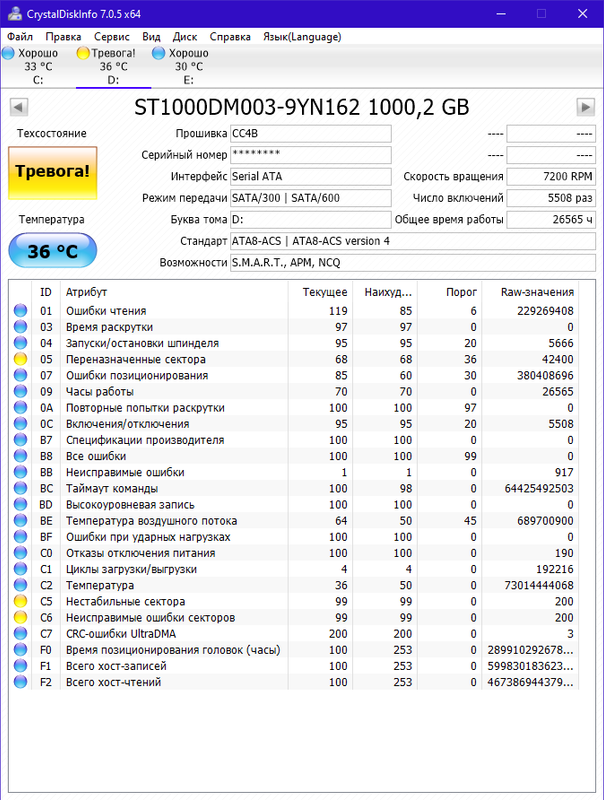Click the Наихуд... column header

click(x=385, y=292)
